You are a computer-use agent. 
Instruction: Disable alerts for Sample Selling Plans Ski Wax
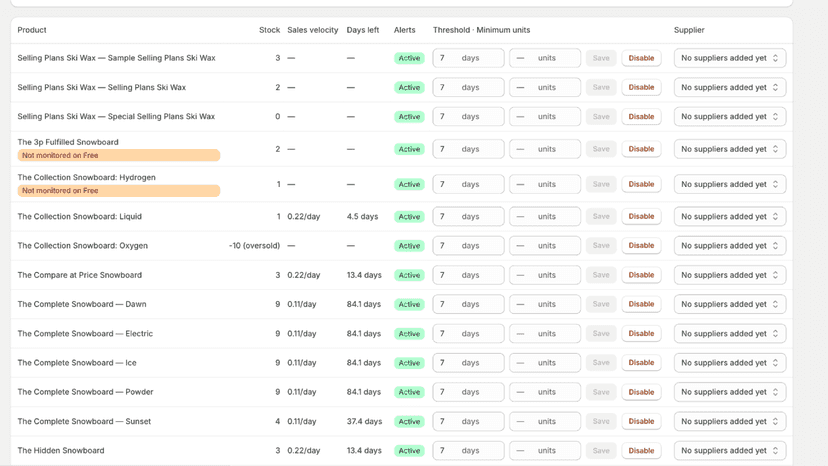[641, 58]
